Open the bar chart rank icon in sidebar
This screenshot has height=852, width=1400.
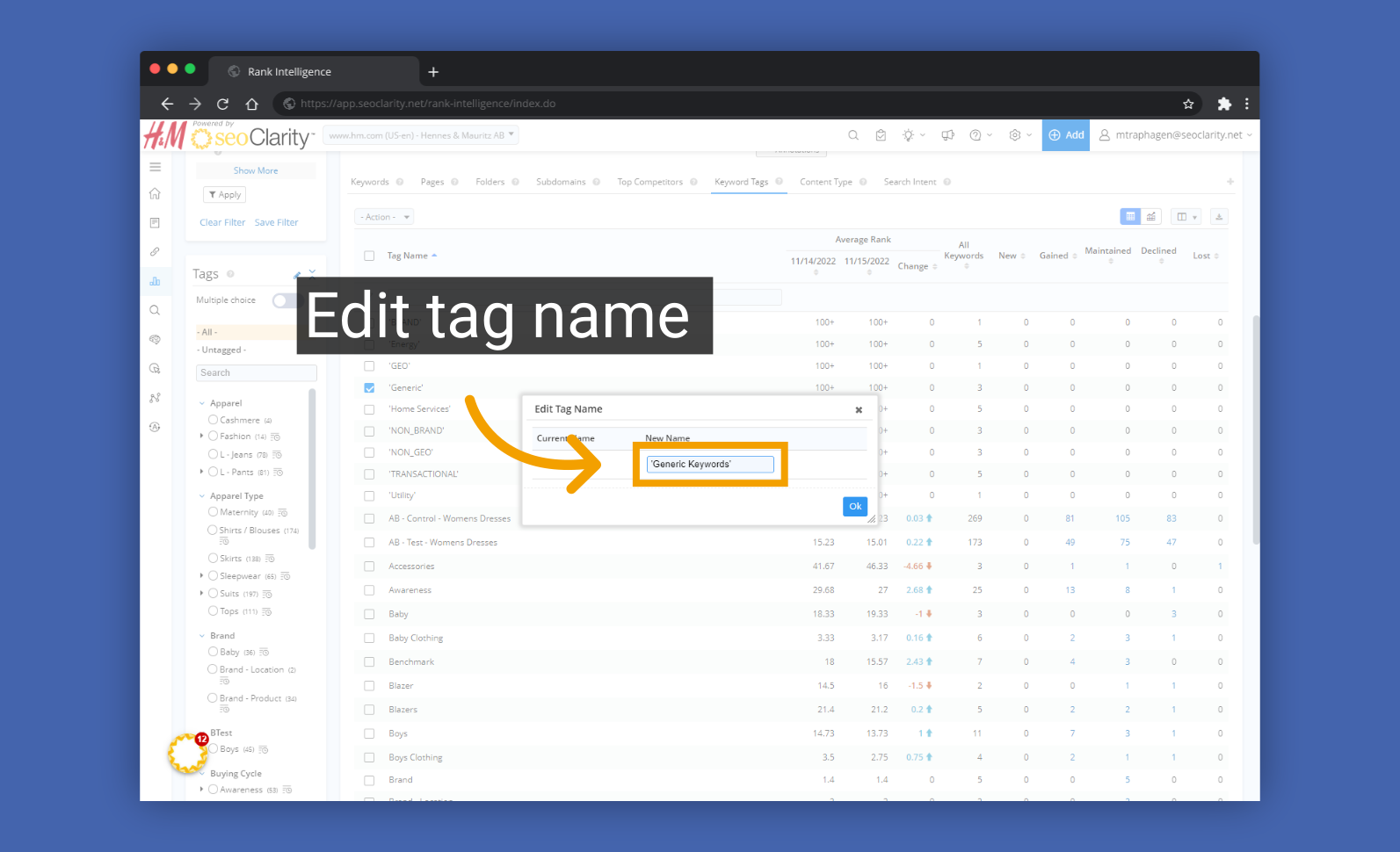coord(155,281)
